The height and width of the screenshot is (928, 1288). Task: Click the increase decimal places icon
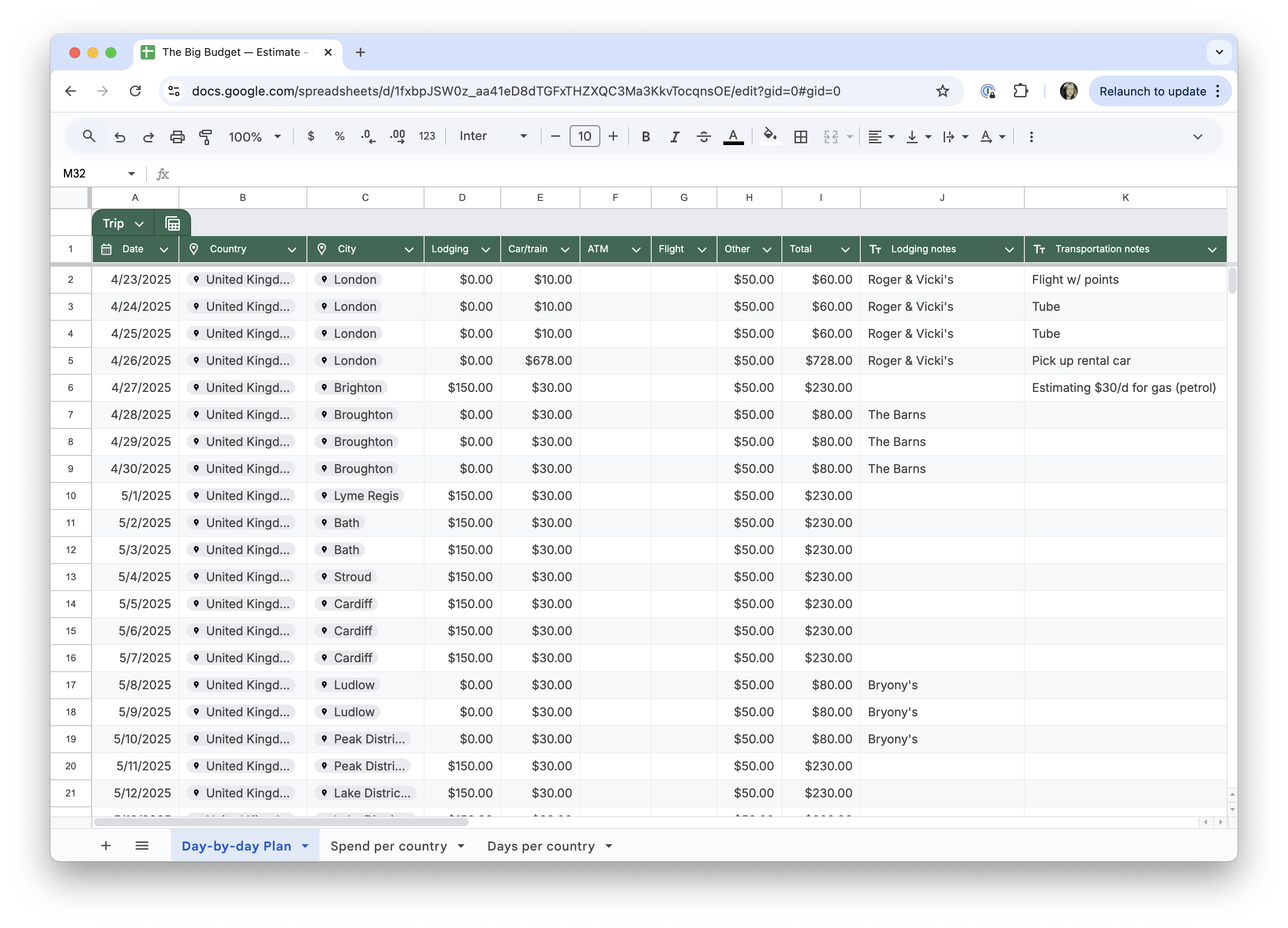click(397, 137)
